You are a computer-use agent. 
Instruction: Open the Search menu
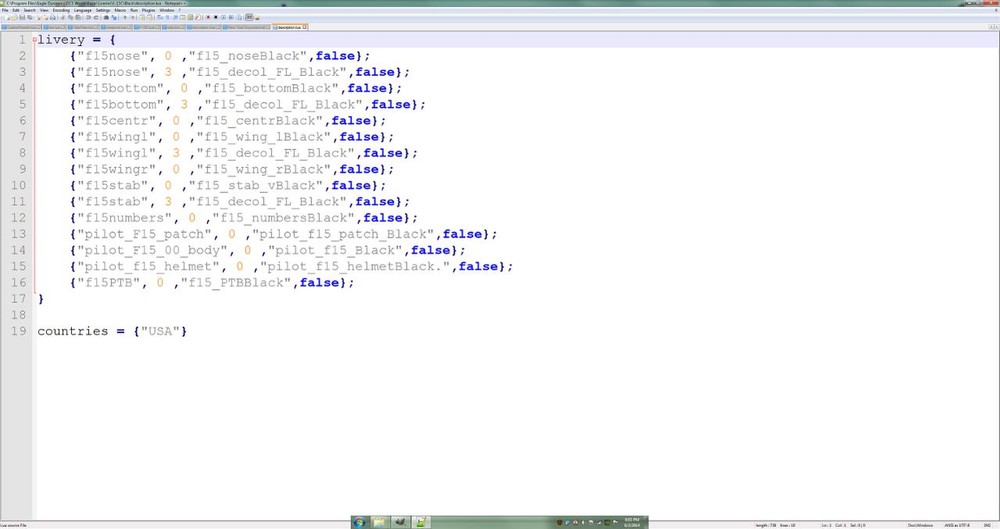coord(29,10)
